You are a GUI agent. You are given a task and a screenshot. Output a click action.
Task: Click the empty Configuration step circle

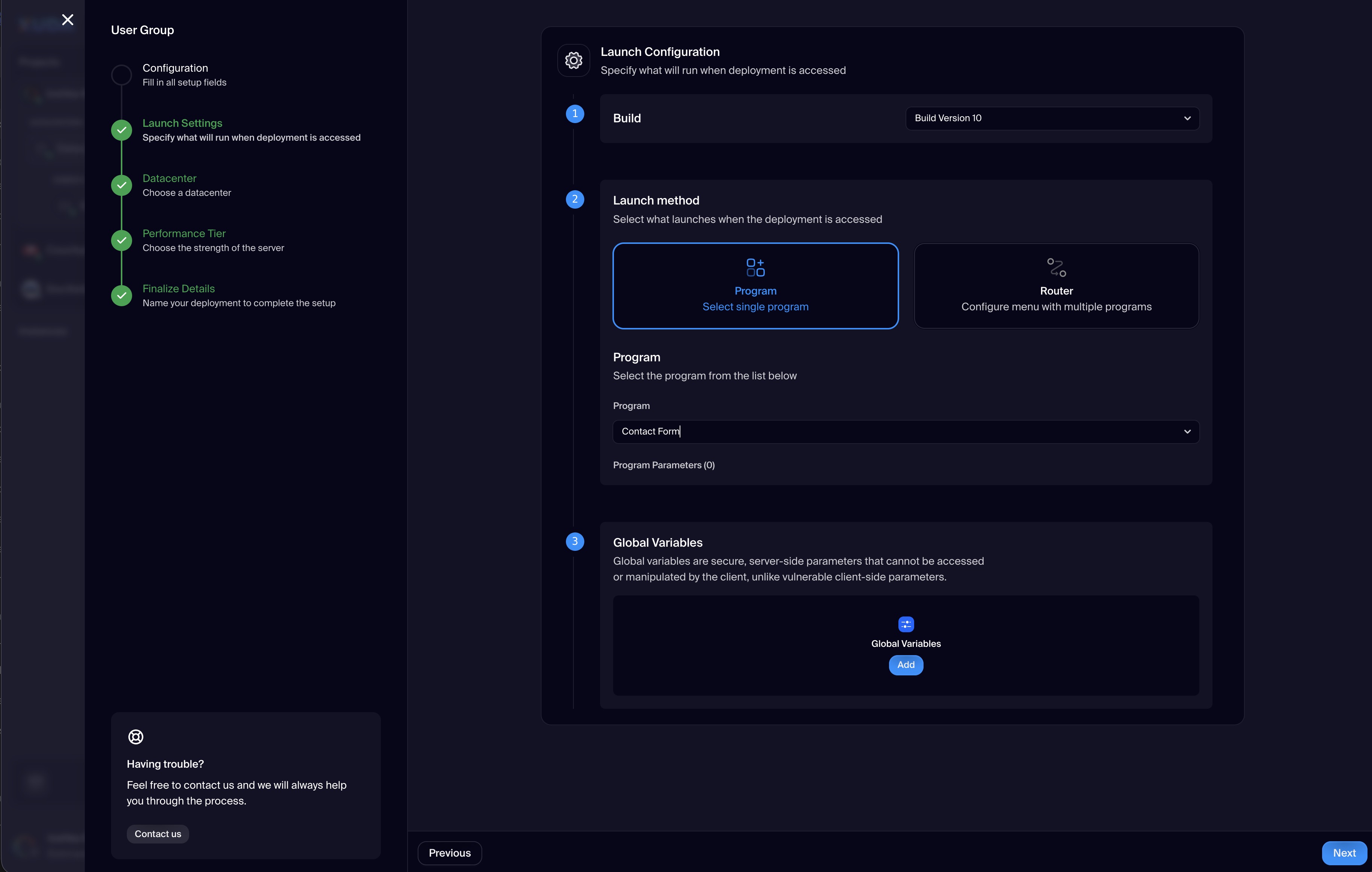coord(121,75)
